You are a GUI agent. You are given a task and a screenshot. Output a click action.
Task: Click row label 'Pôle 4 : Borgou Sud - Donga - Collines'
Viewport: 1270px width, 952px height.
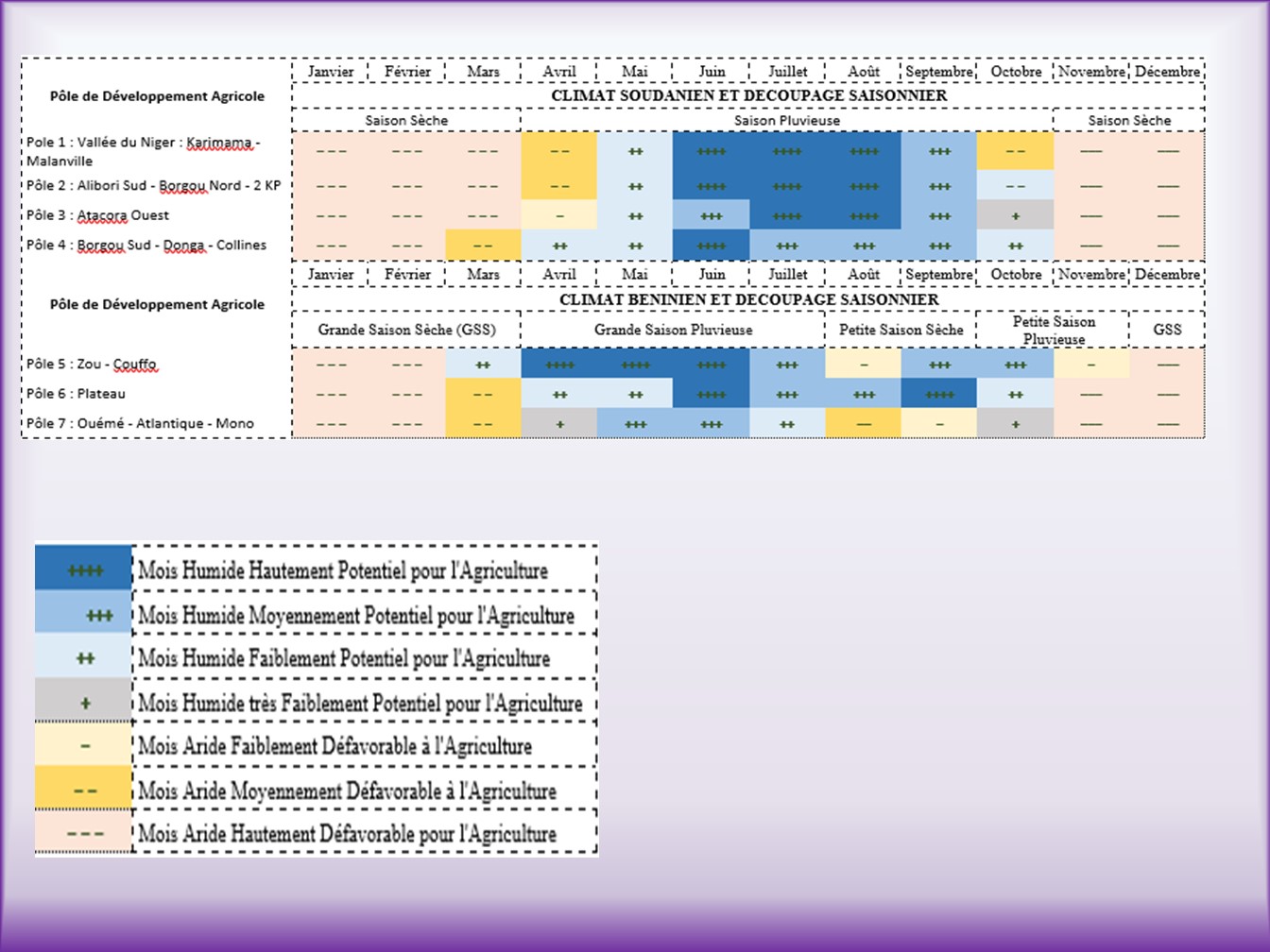pos(146,245)
